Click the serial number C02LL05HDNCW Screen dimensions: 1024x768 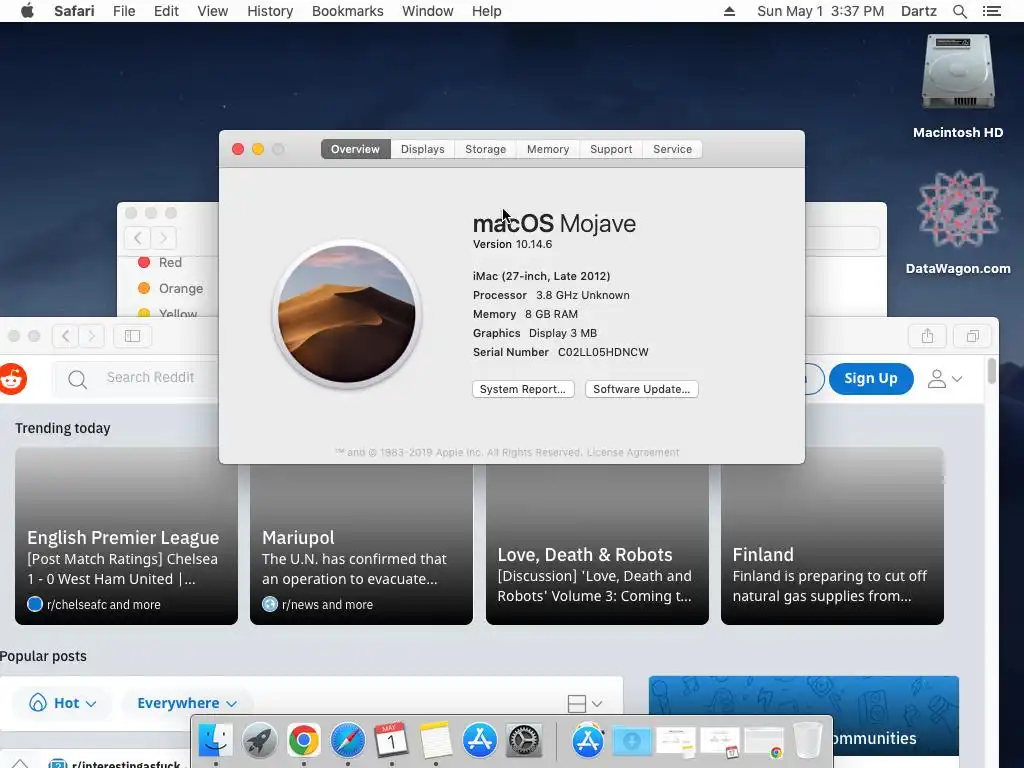click(x=603, y=352)
